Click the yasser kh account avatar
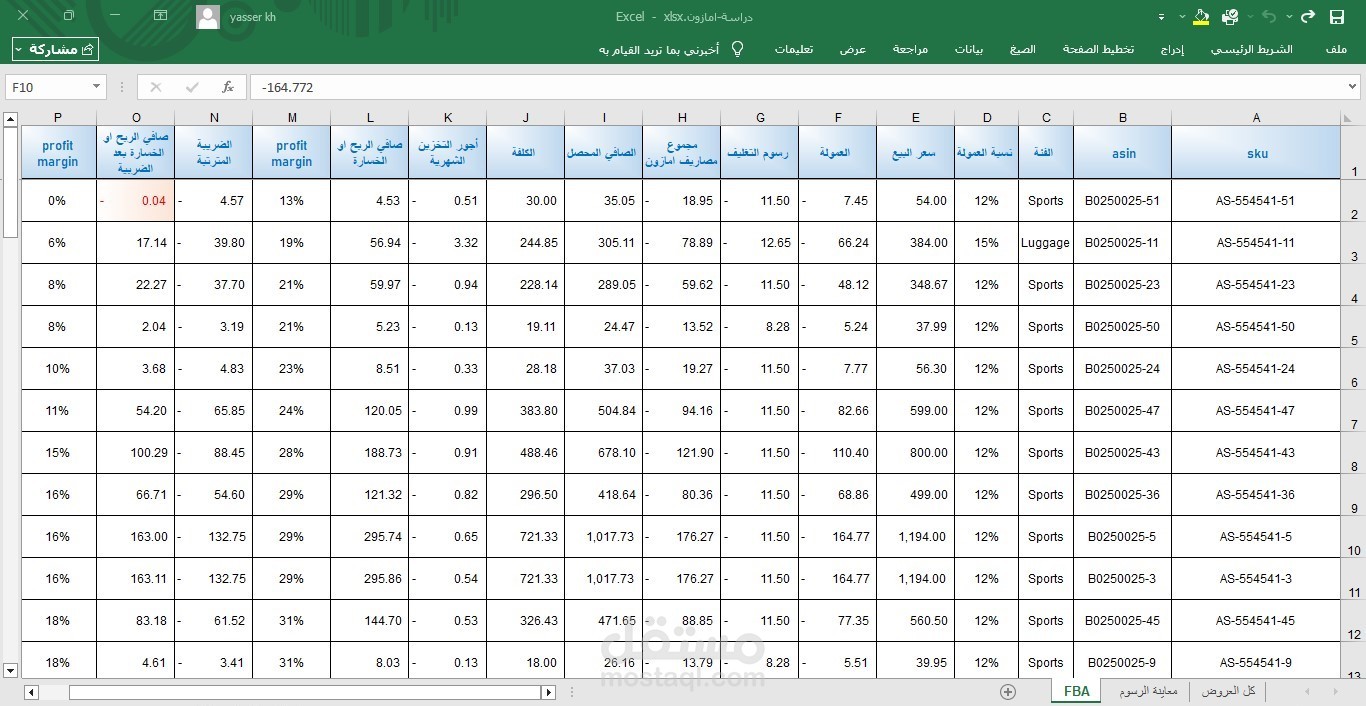1366x706 pixels. pyautogui.click(x=207, y=16)
